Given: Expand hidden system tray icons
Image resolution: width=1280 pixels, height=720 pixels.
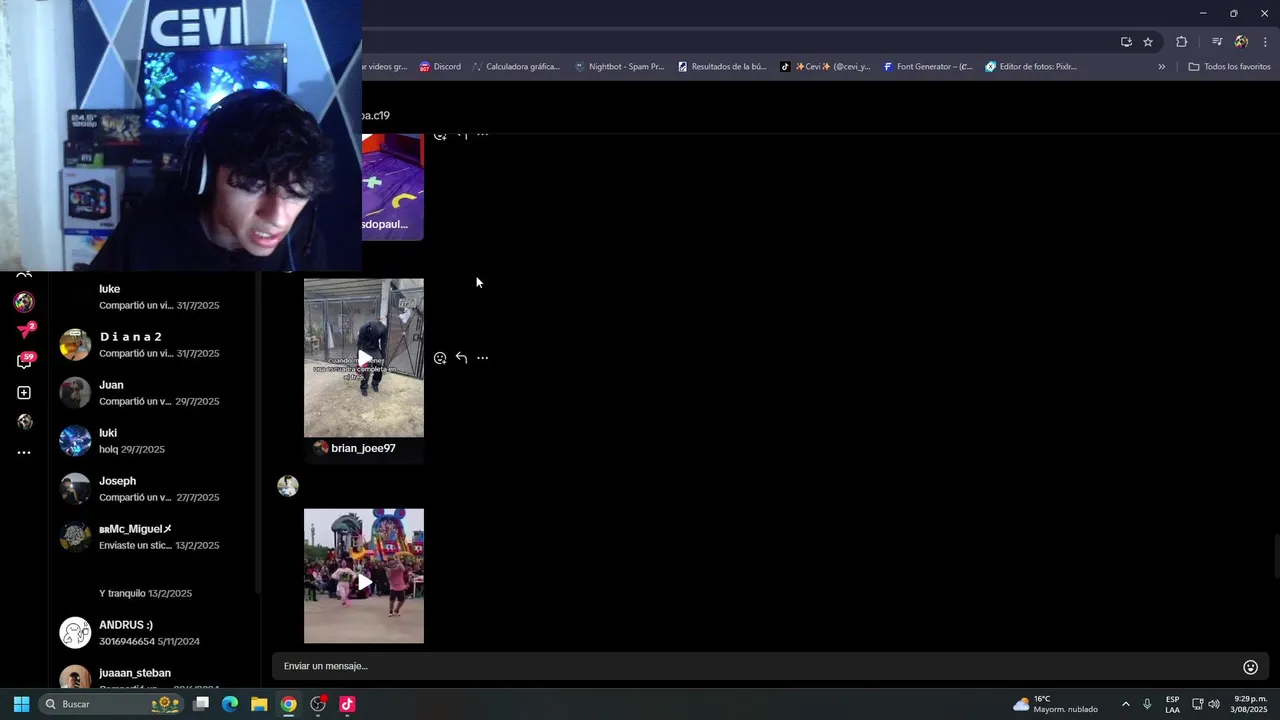Looking at the screenshot, I should [1125, 704].
